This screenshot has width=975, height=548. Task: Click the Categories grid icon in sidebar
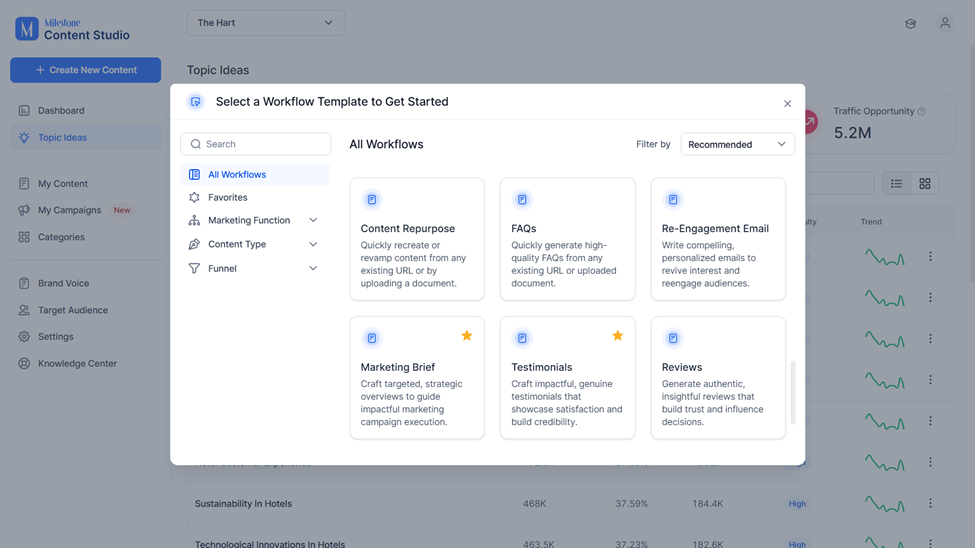(x=24, y=237)
